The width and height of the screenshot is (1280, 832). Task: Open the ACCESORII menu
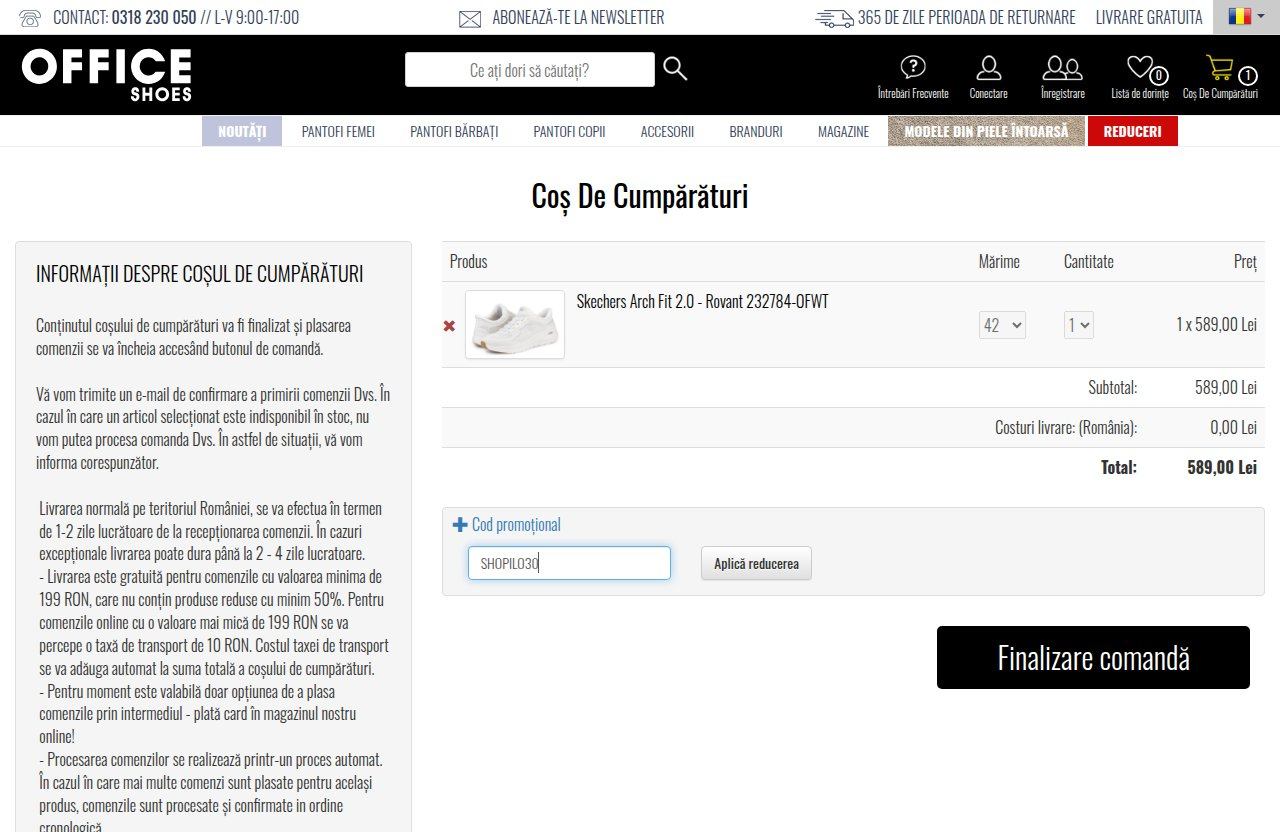pos(667,131)
